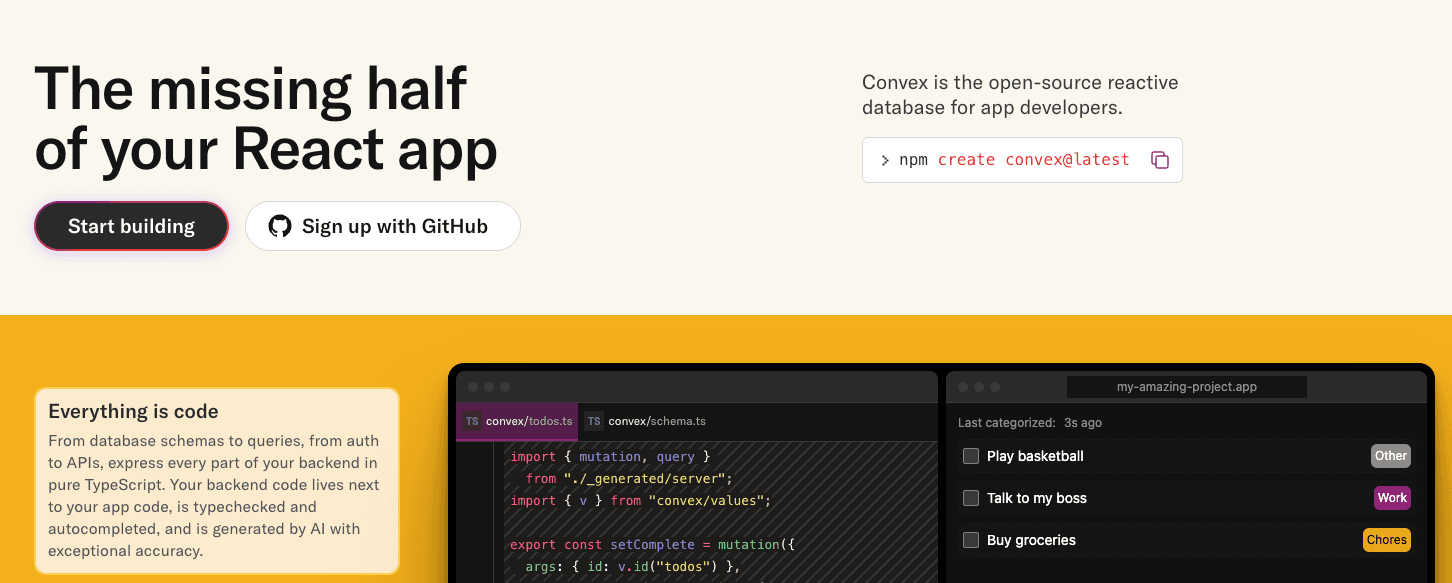Click the copy icon beside the npm command
1452x583 pixels.
(x=1160, y=160)
